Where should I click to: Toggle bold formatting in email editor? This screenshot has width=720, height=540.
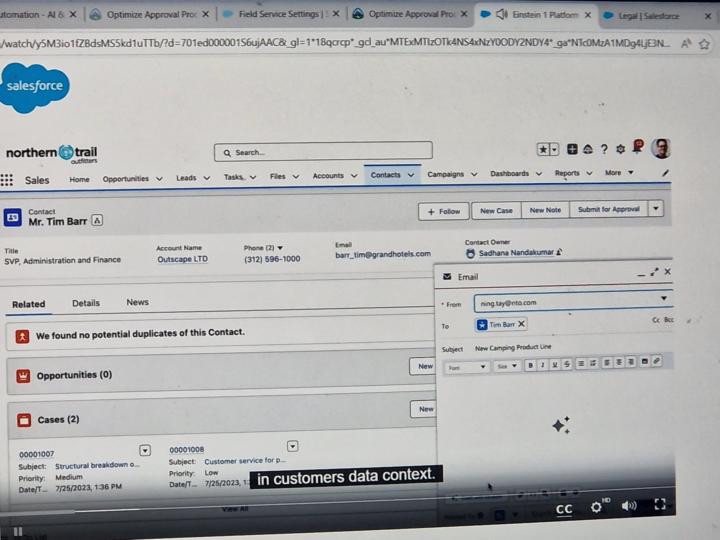point(530,364)
